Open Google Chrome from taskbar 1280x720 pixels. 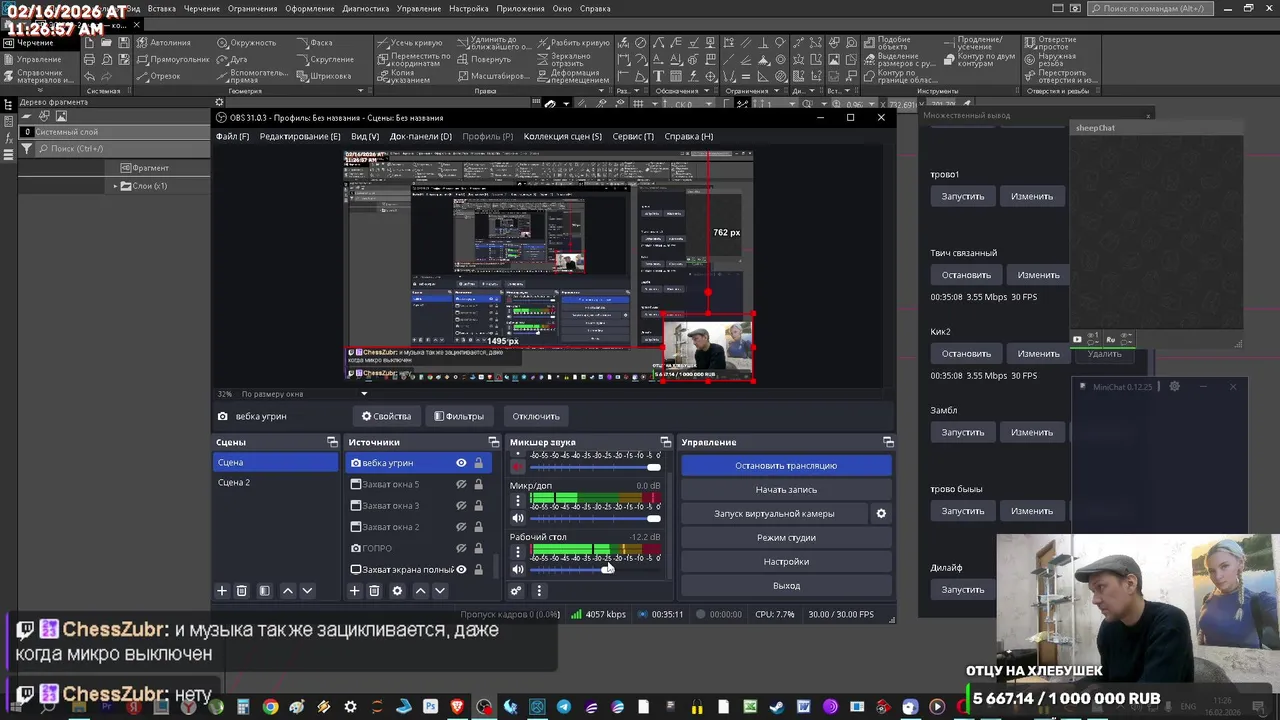(270, 707)
